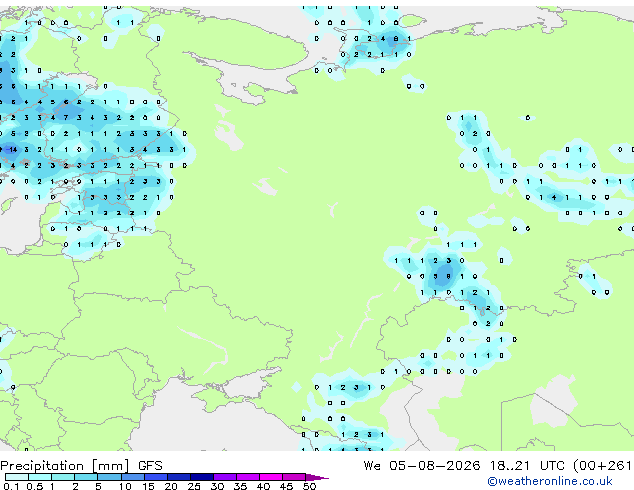Click the 2–5 mm legend color box
The width and height of the screenshot is (634, 490).
point(86,477)
